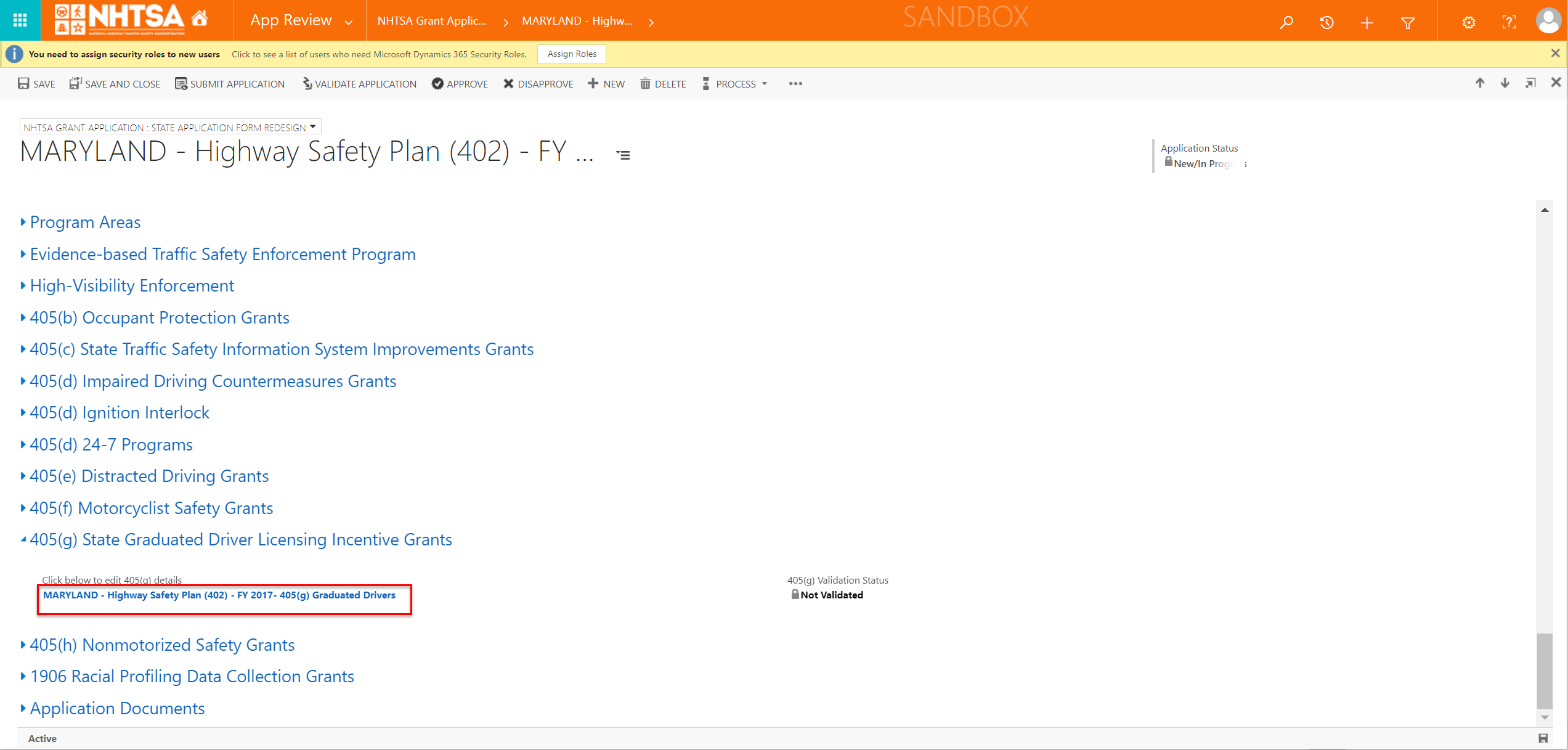Open the settings gear icon

point(1468,23)
